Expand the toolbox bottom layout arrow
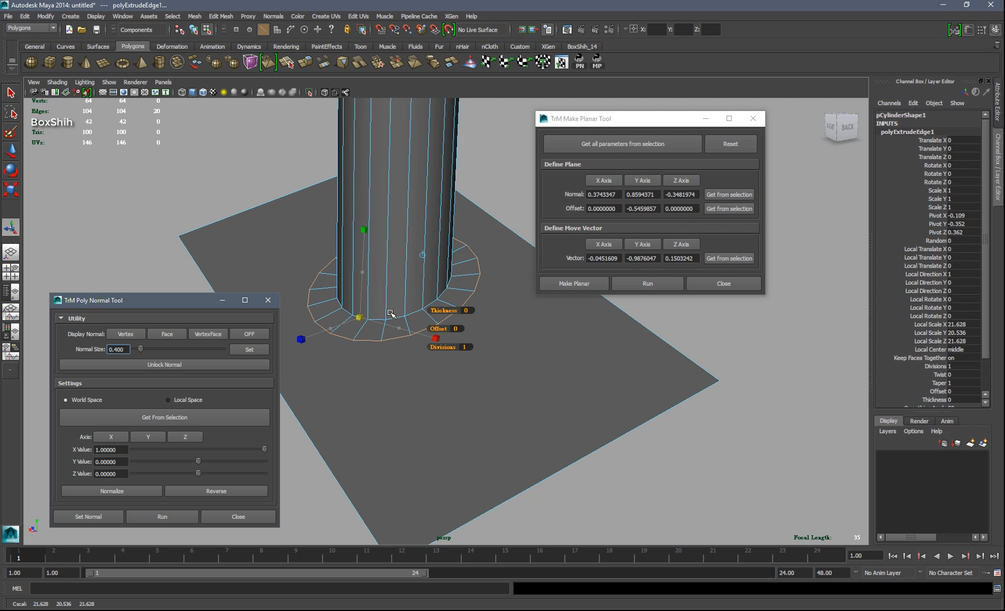Screen dimensions: 1005x611 tap(10, 371)
